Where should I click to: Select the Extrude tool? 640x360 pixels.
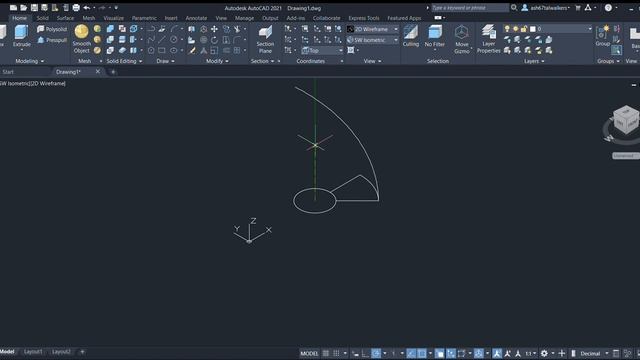click(x=21, y=36)
